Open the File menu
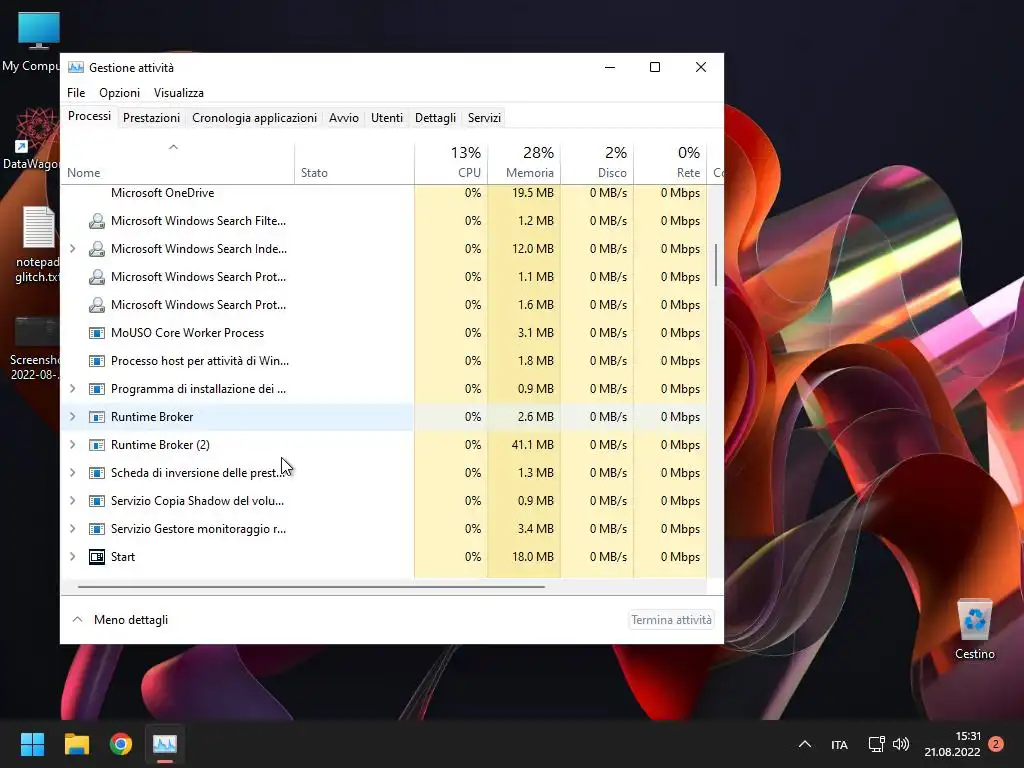This screenshot has height=768, width=1024. click(x=76, y=93)
